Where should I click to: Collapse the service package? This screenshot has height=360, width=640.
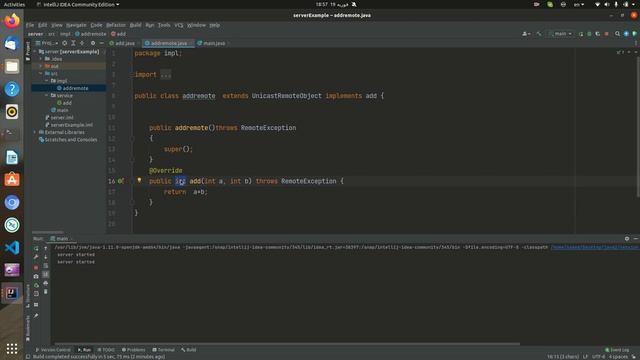[47, 96]
